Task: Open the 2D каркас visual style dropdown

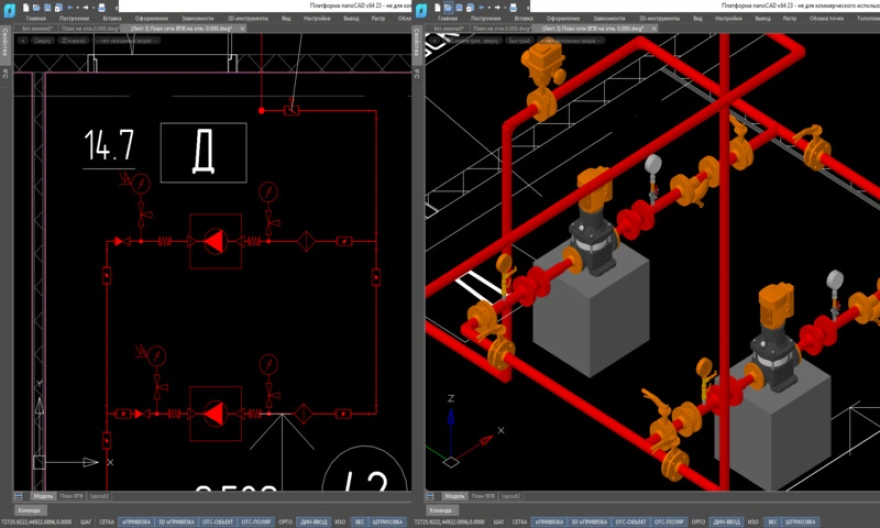Action: click(73, 41)
